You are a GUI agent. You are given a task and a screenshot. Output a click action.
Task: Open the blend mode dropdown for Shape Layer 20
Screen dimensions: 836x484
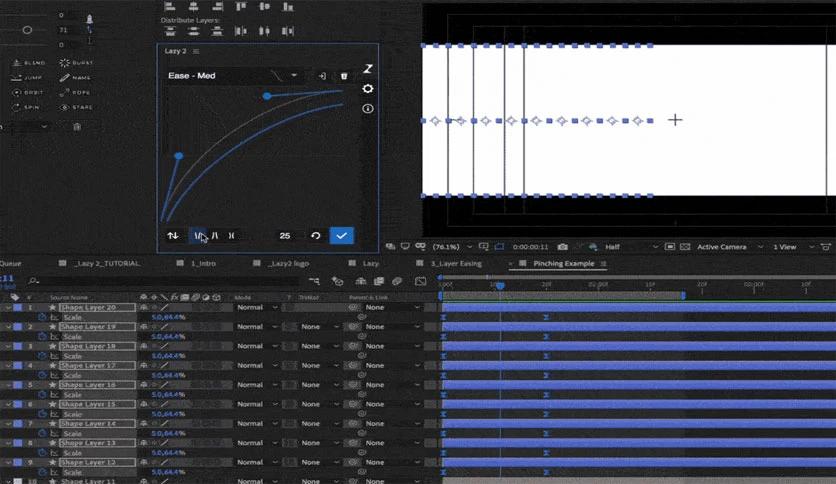(x=256, y=308)
